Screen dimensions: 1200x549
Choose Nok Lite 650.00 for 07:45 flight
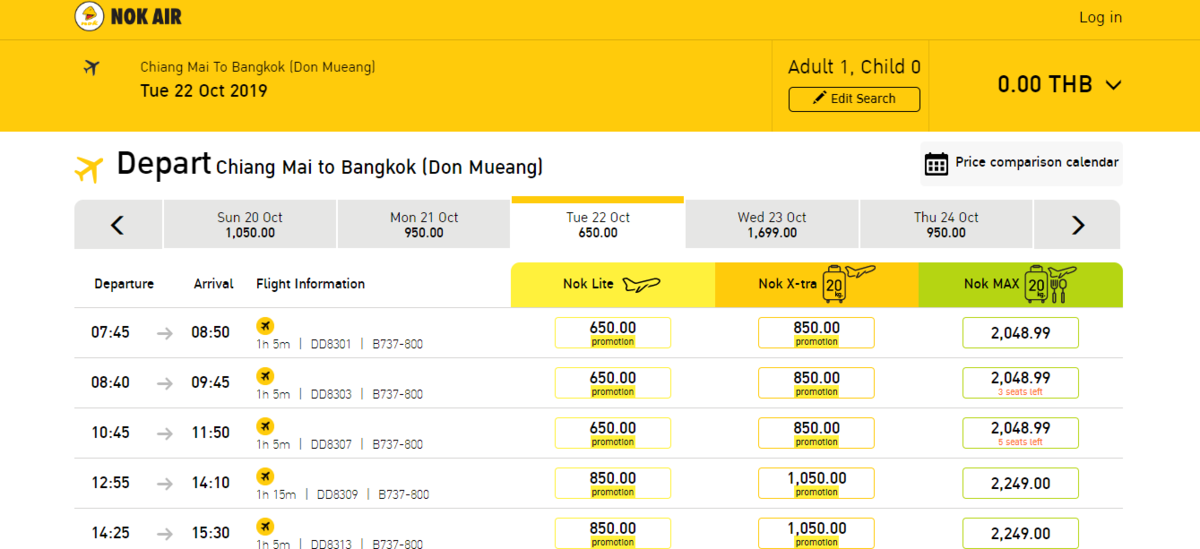pos(613,333)
